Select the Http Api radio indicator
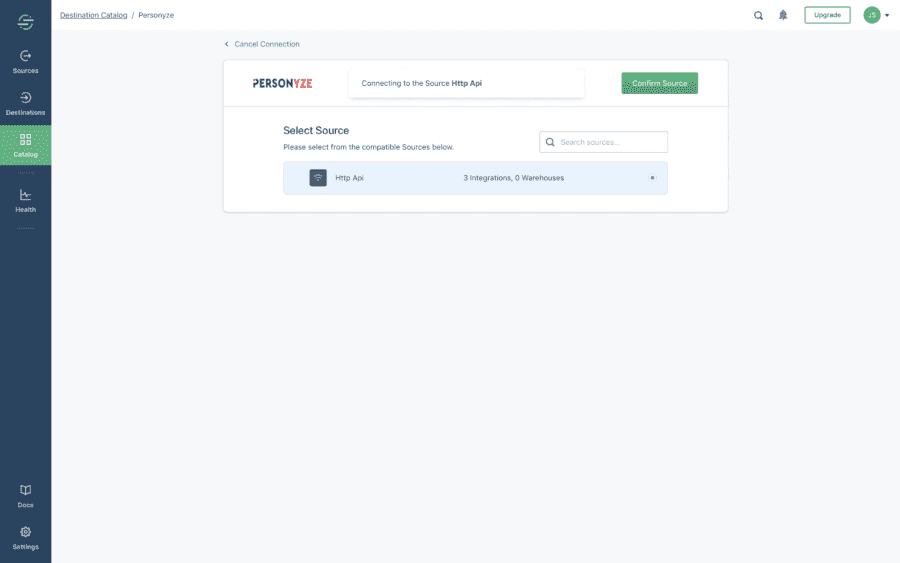 652,178
